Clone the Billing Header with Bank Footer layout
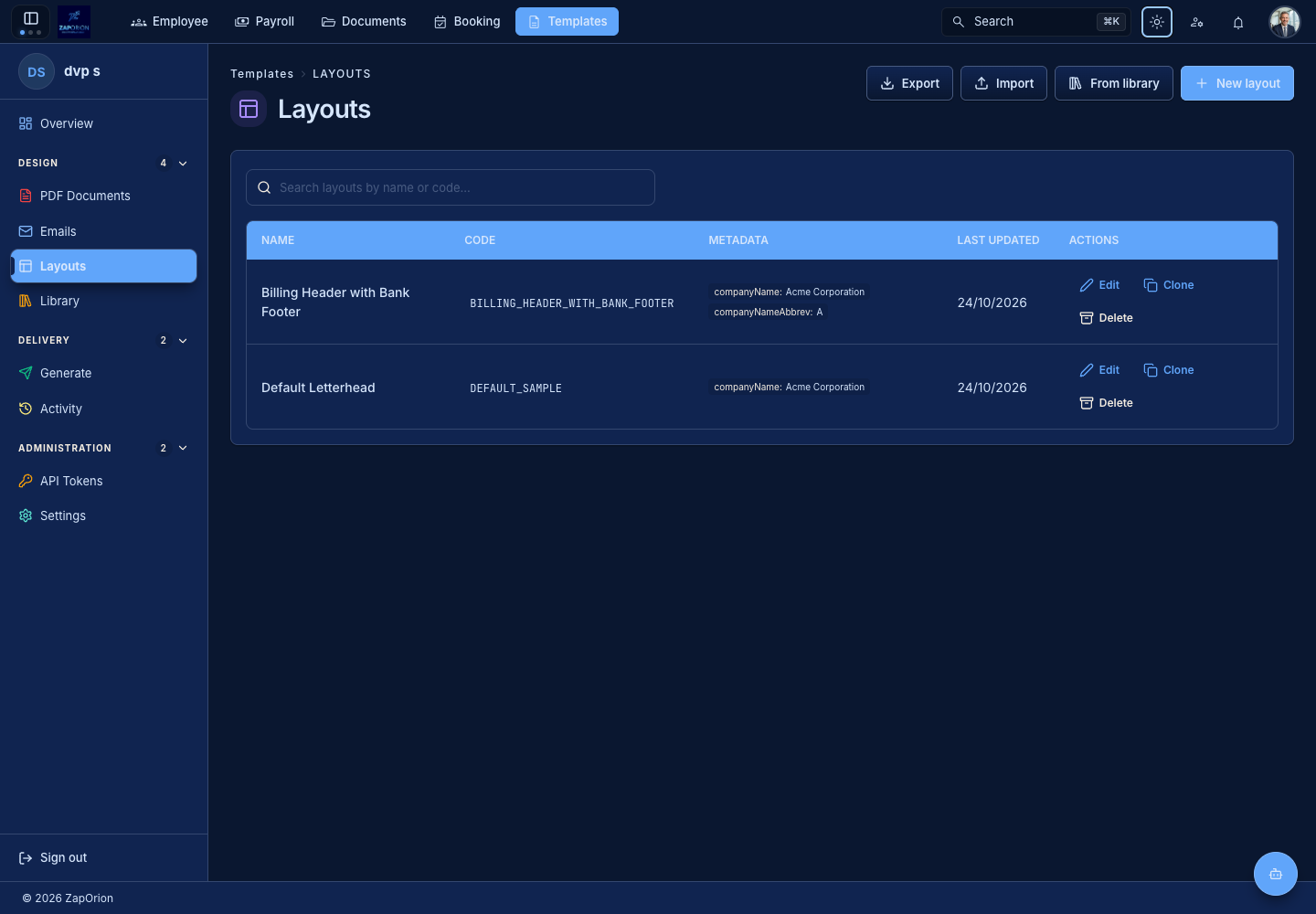Screen dimensions: 1316x914 (x=1169, y=285)
